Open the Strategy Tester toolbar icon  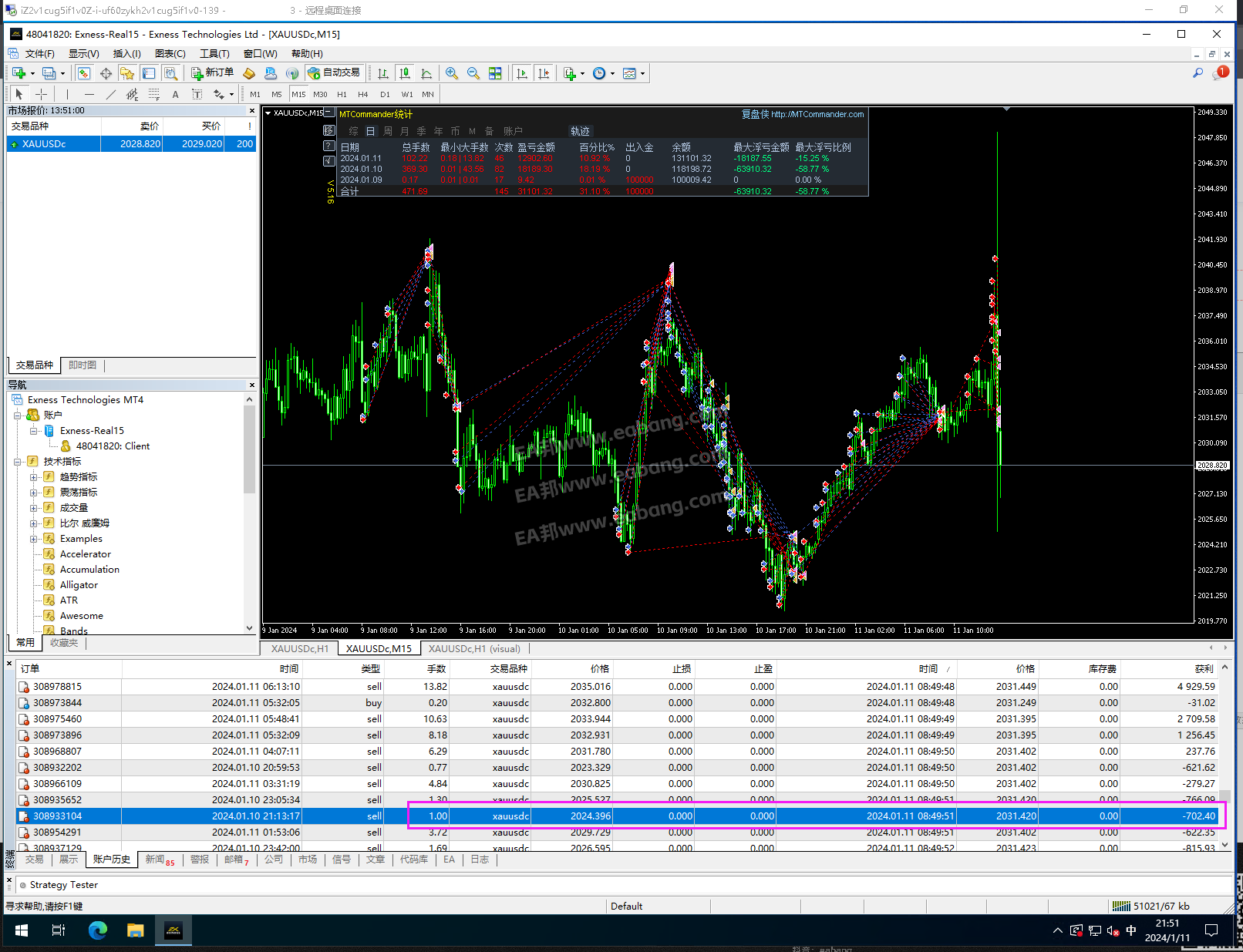coord(170,73)
